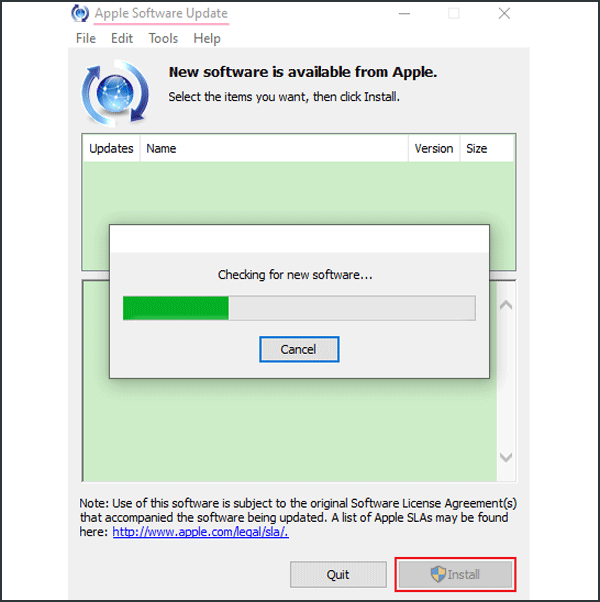Sort the list by the Size column header
The image size is (600, 602).
point(487,148)
